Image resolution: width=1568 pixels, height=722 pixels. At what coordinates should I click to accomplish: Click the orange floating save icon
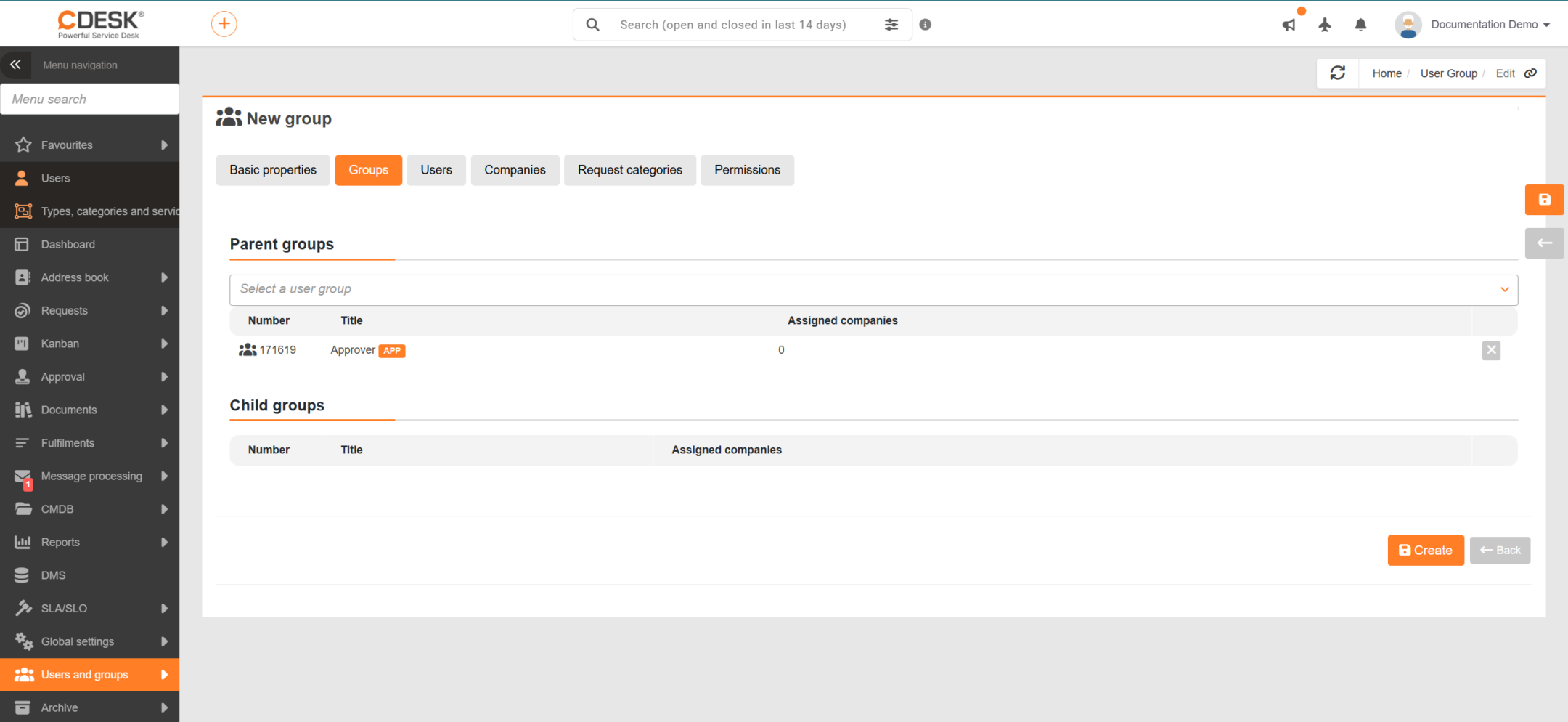[x=1544, y=200]
